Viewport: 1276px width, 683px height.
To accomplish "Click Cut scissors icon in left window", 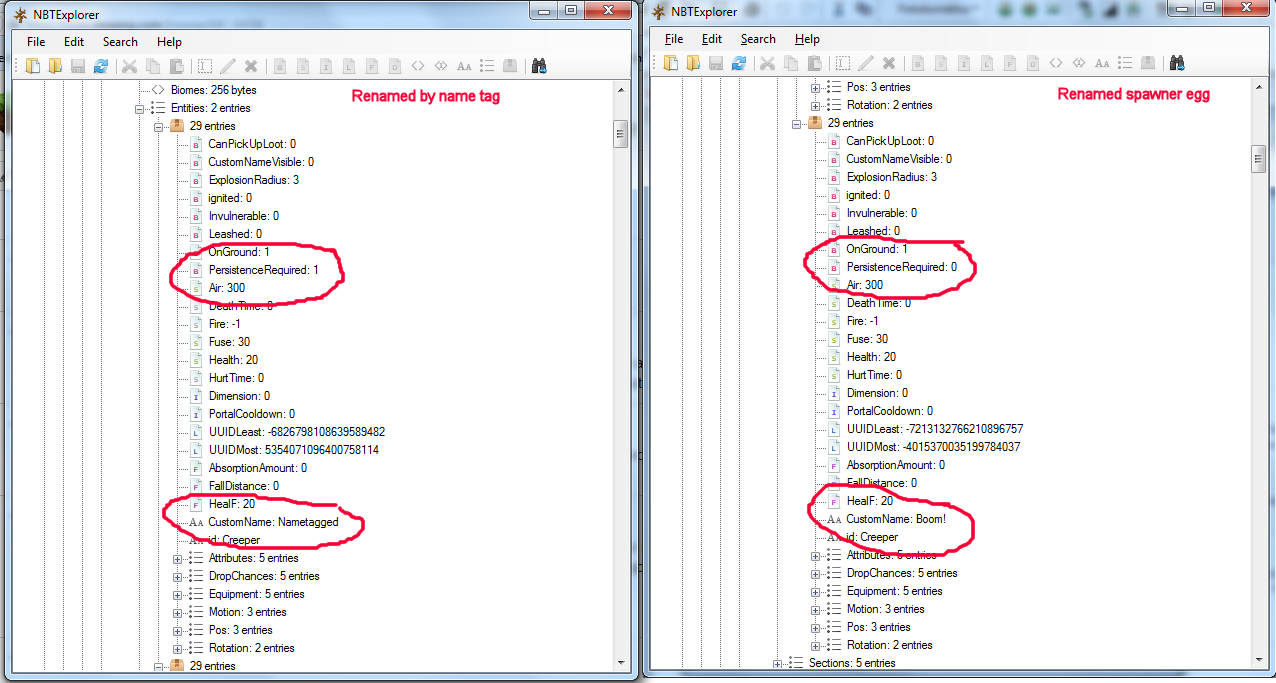I will 129,66.
